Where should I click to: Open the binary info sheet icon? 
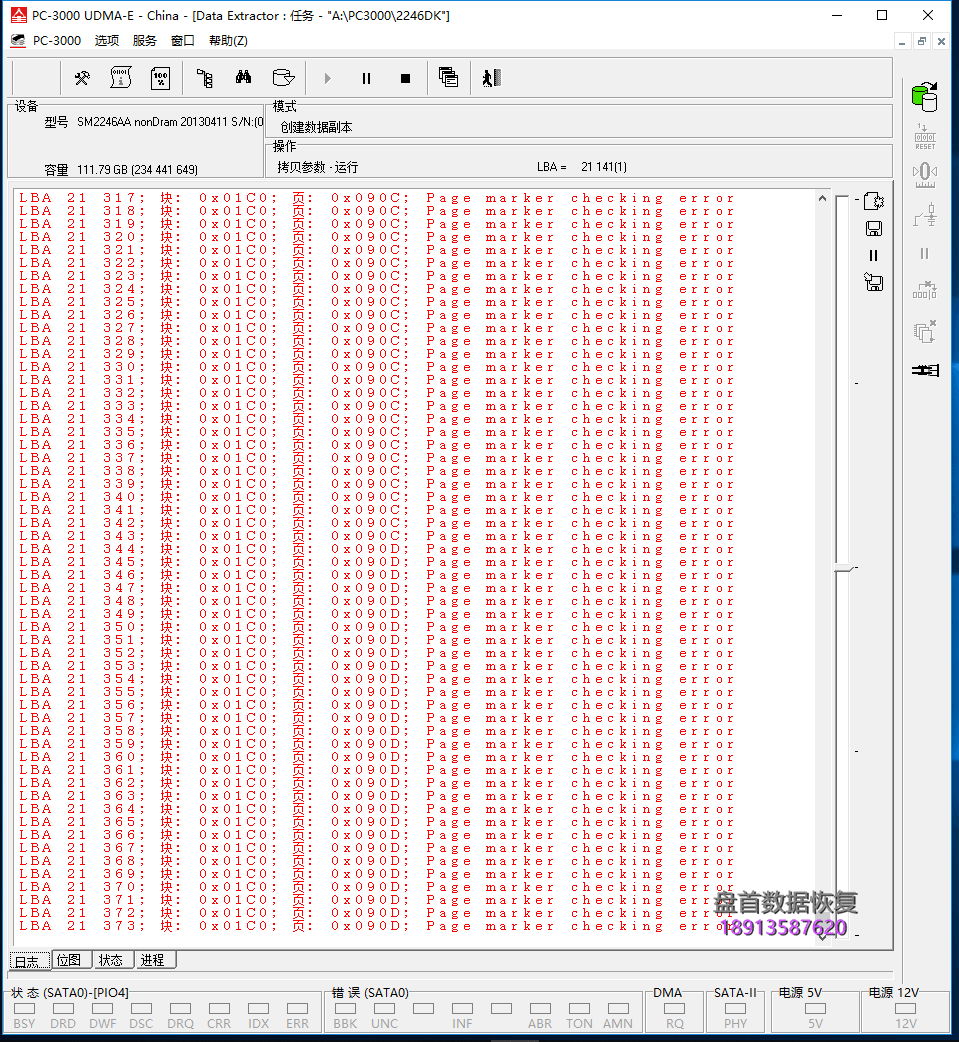coord(121,78)
